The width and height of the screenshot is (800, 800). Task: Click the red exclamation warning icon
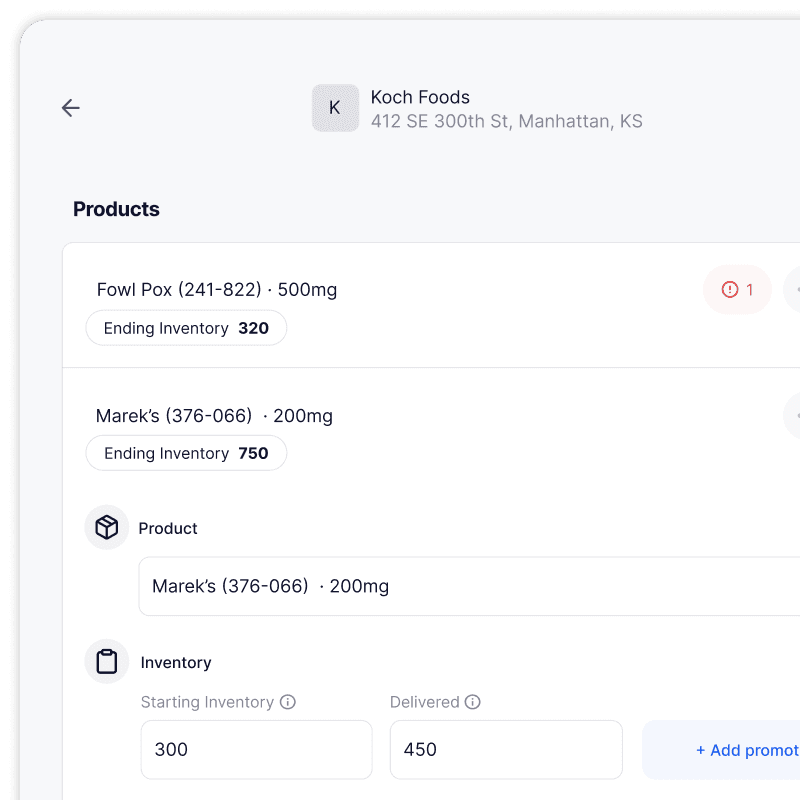click(x=730, y=290)
